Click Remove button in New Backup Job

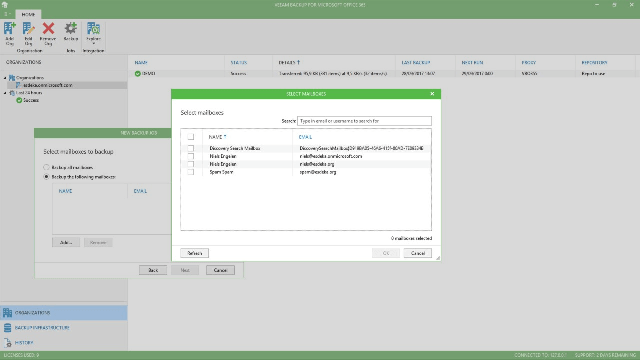click(98, 242)
